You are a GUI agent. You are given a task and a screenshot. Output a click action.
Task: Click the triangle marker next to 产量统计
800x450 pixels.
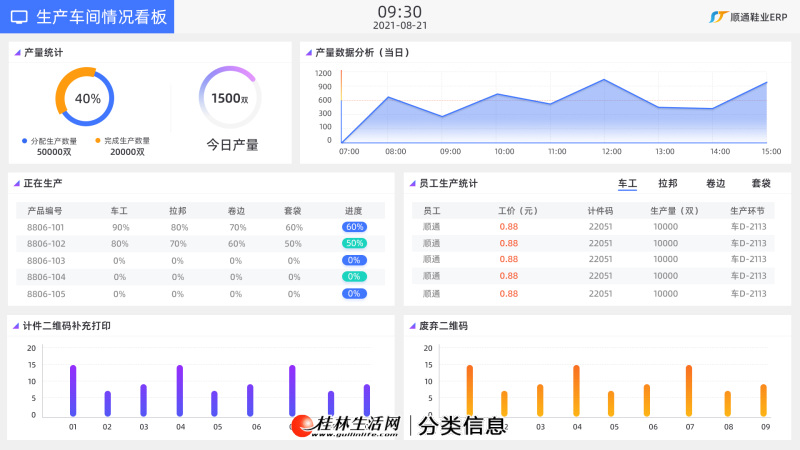(x=17, y=53)
